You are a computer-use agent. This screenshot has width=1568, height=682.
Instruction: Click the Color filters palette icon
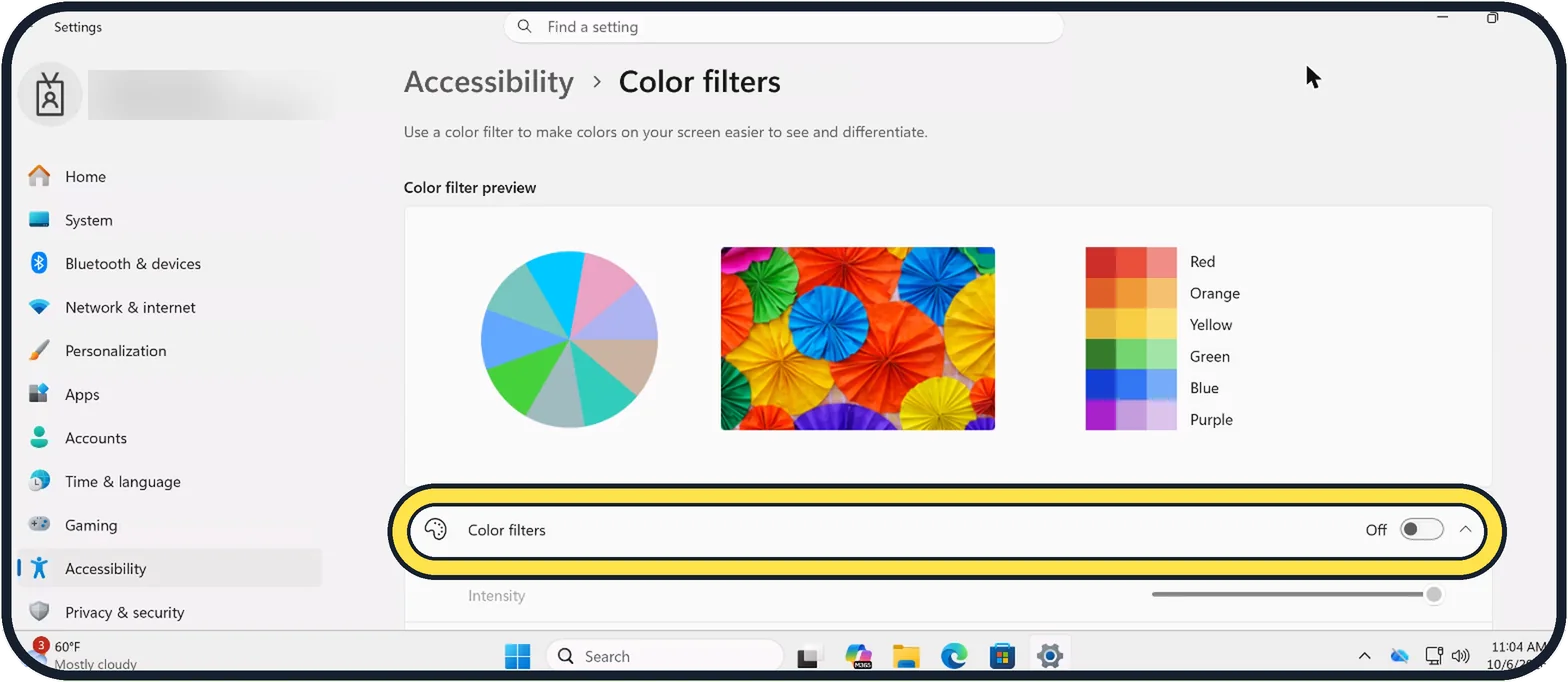coord(436,530)
